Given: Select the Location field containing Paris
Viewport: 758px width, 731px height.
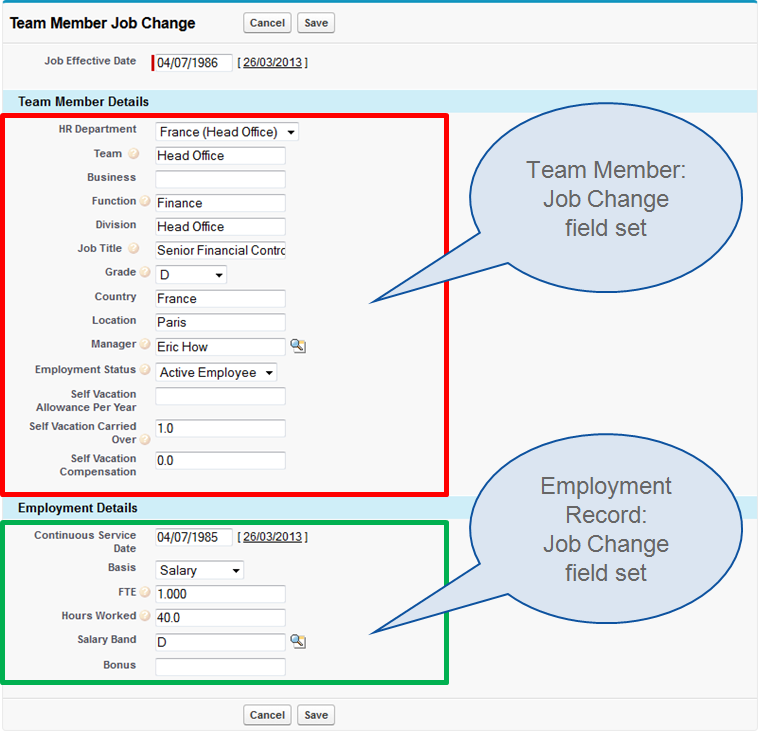Looking at the screenshot, I should pyautogui.click(x=220, y=322).
